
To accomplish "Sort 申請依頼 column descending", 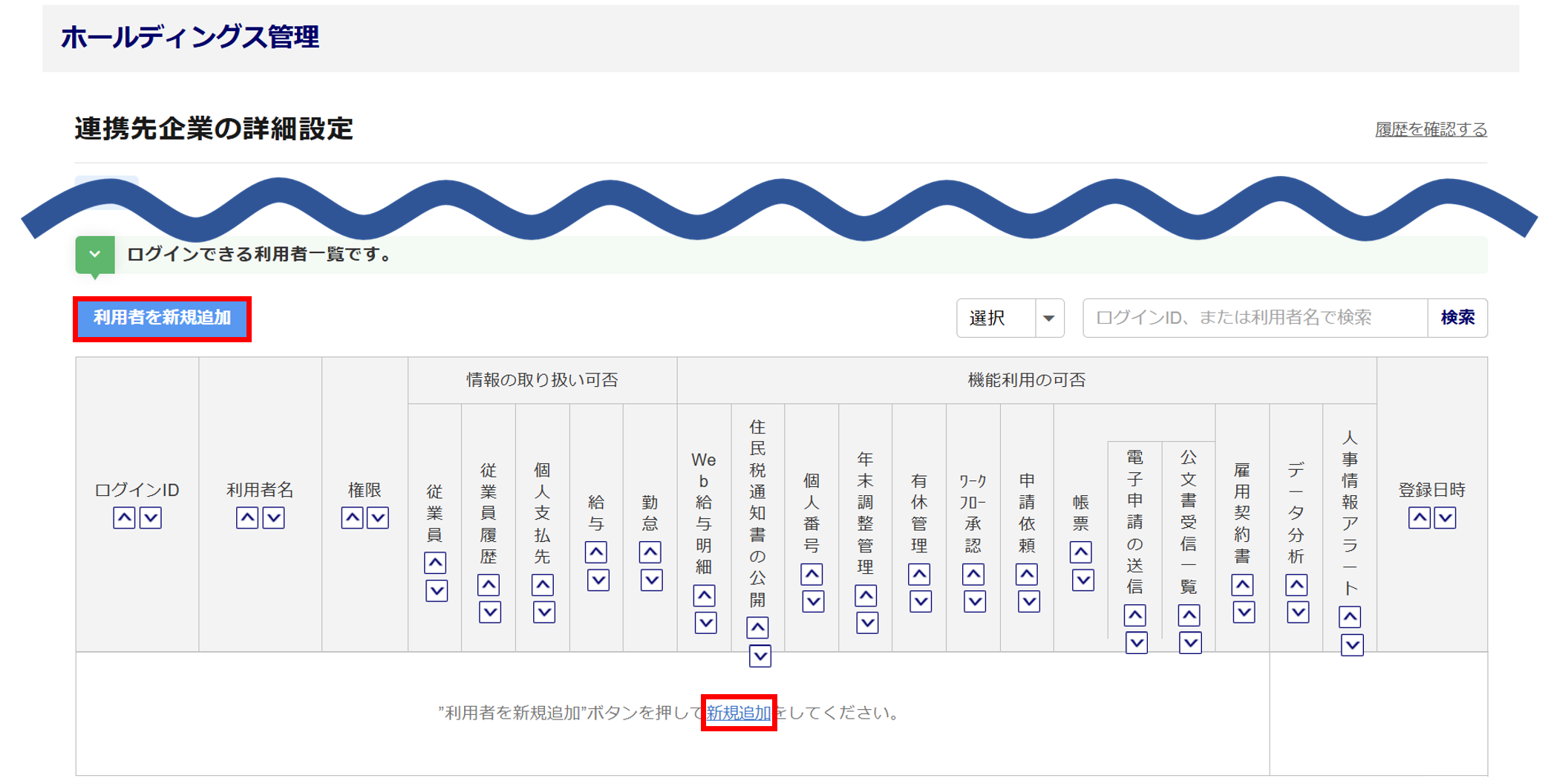I will 1029,601.
